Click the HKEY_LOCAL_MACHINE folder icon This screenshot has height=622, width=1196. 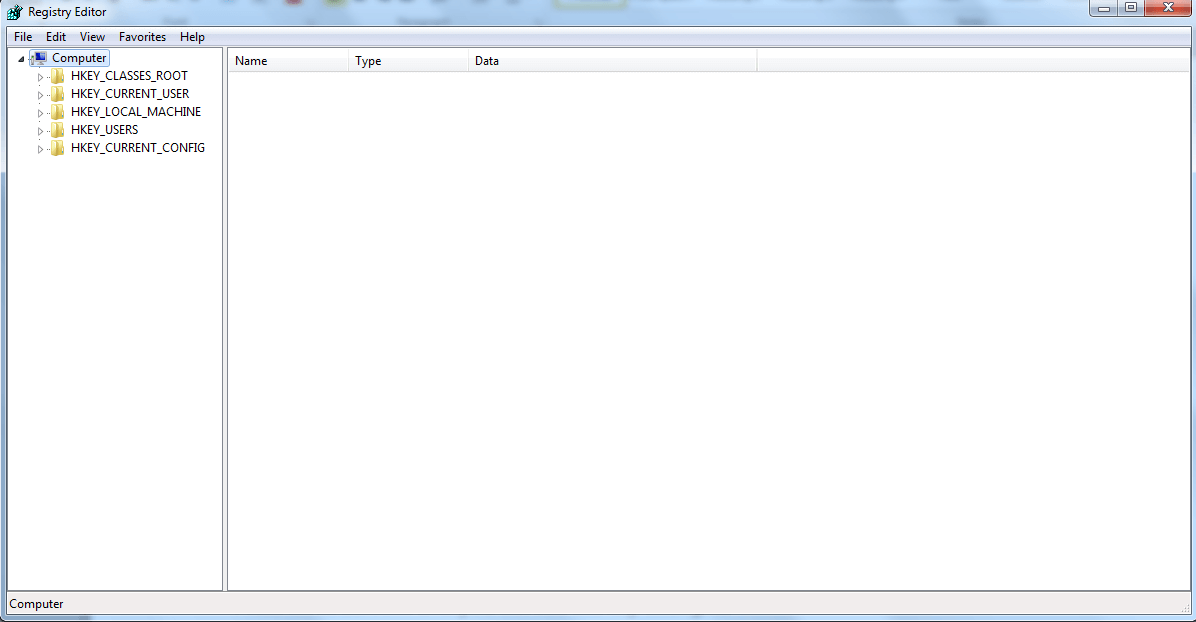click(58, 112)
